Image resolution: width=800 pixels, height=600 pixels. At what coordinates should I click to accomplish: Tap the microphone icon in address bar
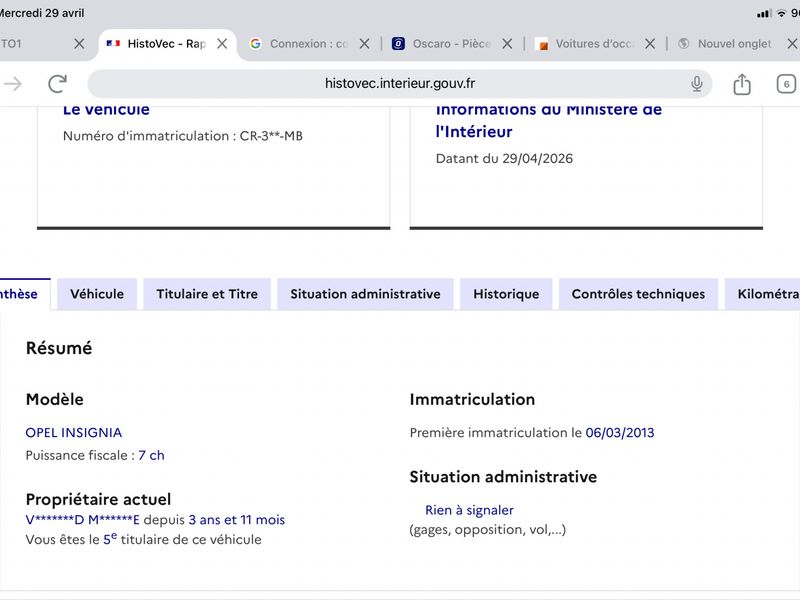pyautogui.click(x=696, y=84)
